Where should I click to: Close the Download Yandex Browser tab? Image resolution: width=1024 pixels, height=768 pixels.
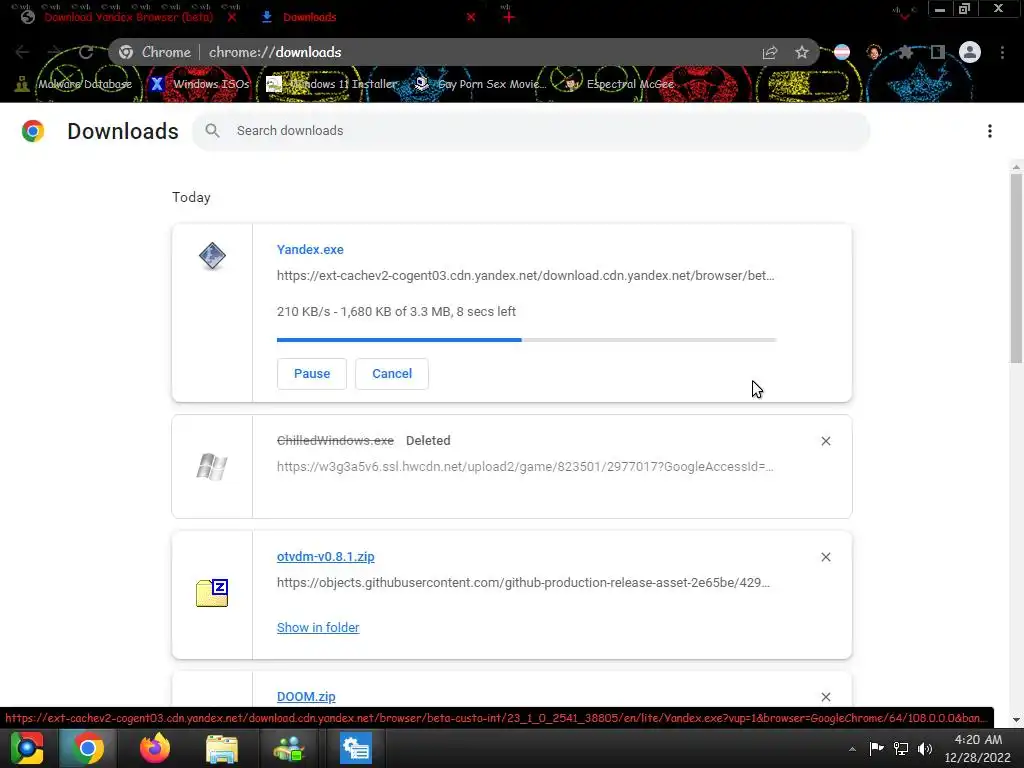coord(232,17)
